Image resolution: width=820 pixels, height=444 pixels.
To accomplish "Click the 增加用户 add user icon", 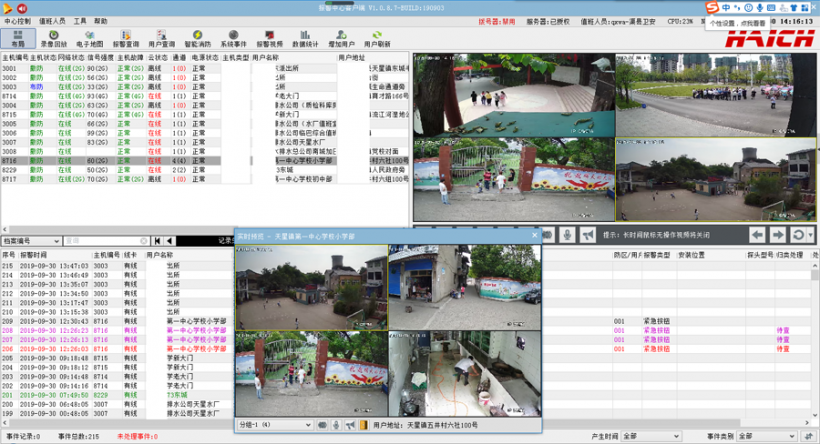I will [341, 39].
